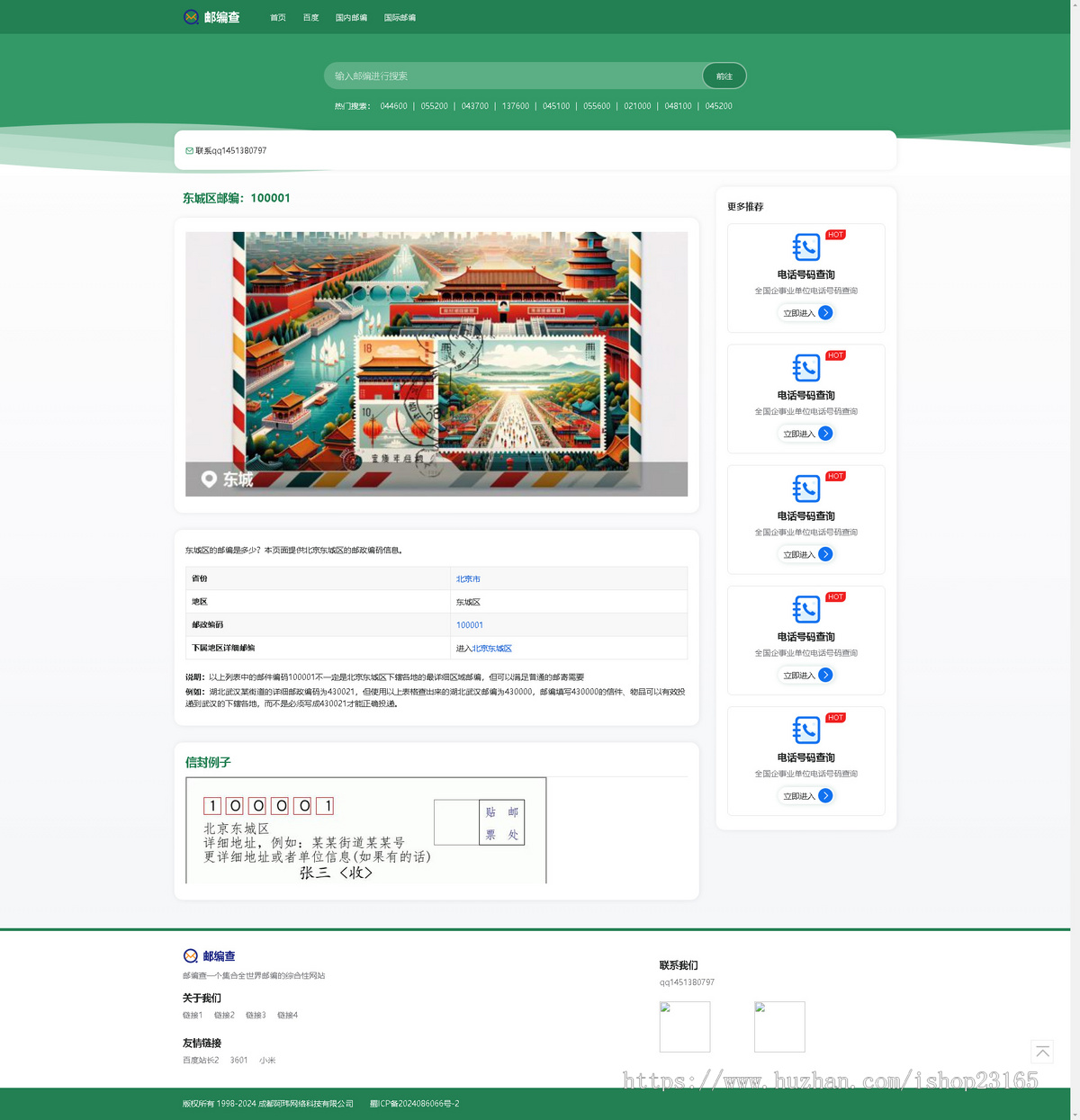
Task: Click the HOT badge on first card
Action: tap(835, 235)
